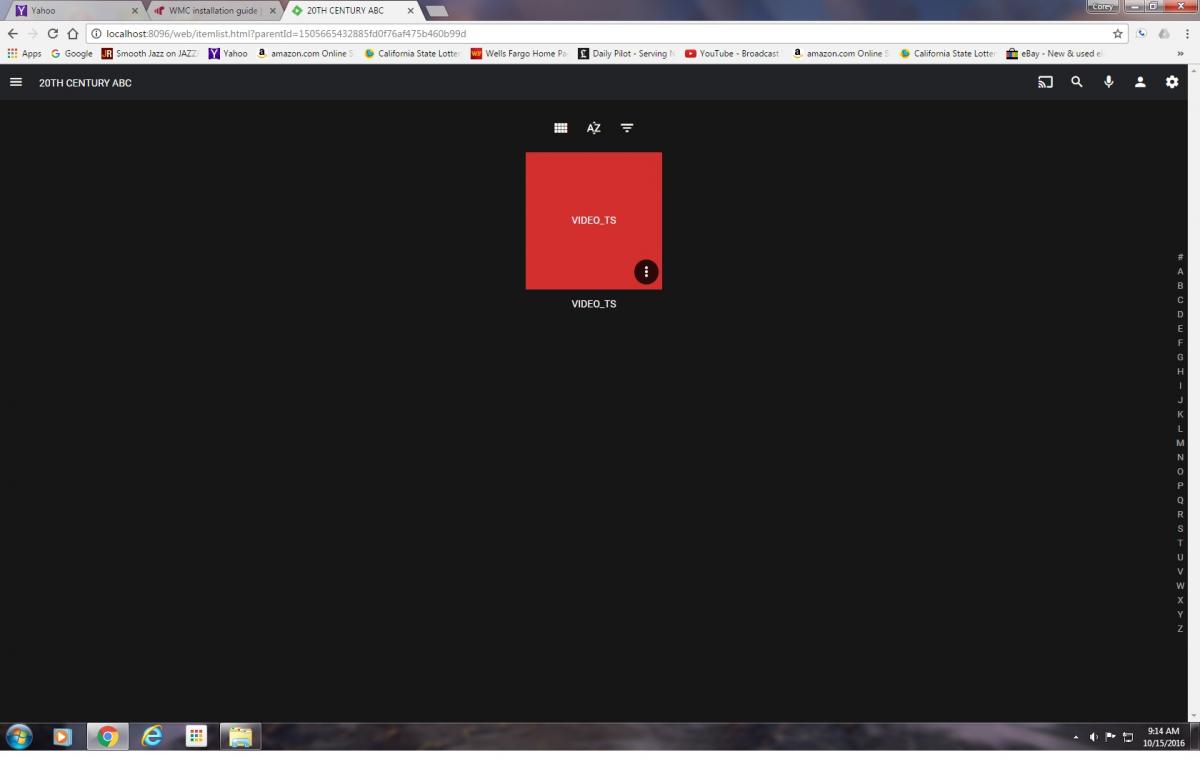The width and height of the screenshot is (1200, 762).
Task: Show more bookmarks chevron
Action: 1180,54
